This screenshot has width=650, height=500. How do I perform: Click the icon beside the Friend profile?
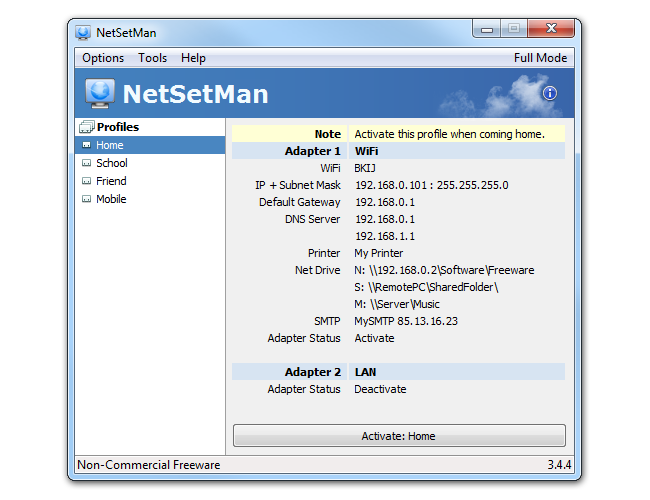86,181
